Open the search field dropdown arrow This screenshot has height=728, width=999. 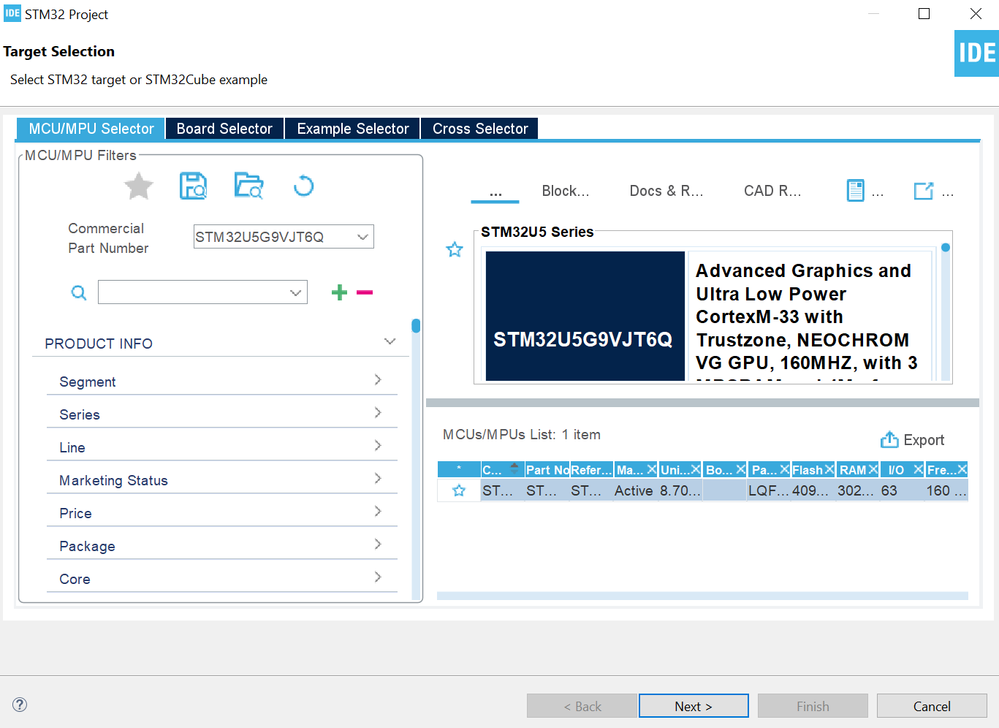(x=296, y=292)
